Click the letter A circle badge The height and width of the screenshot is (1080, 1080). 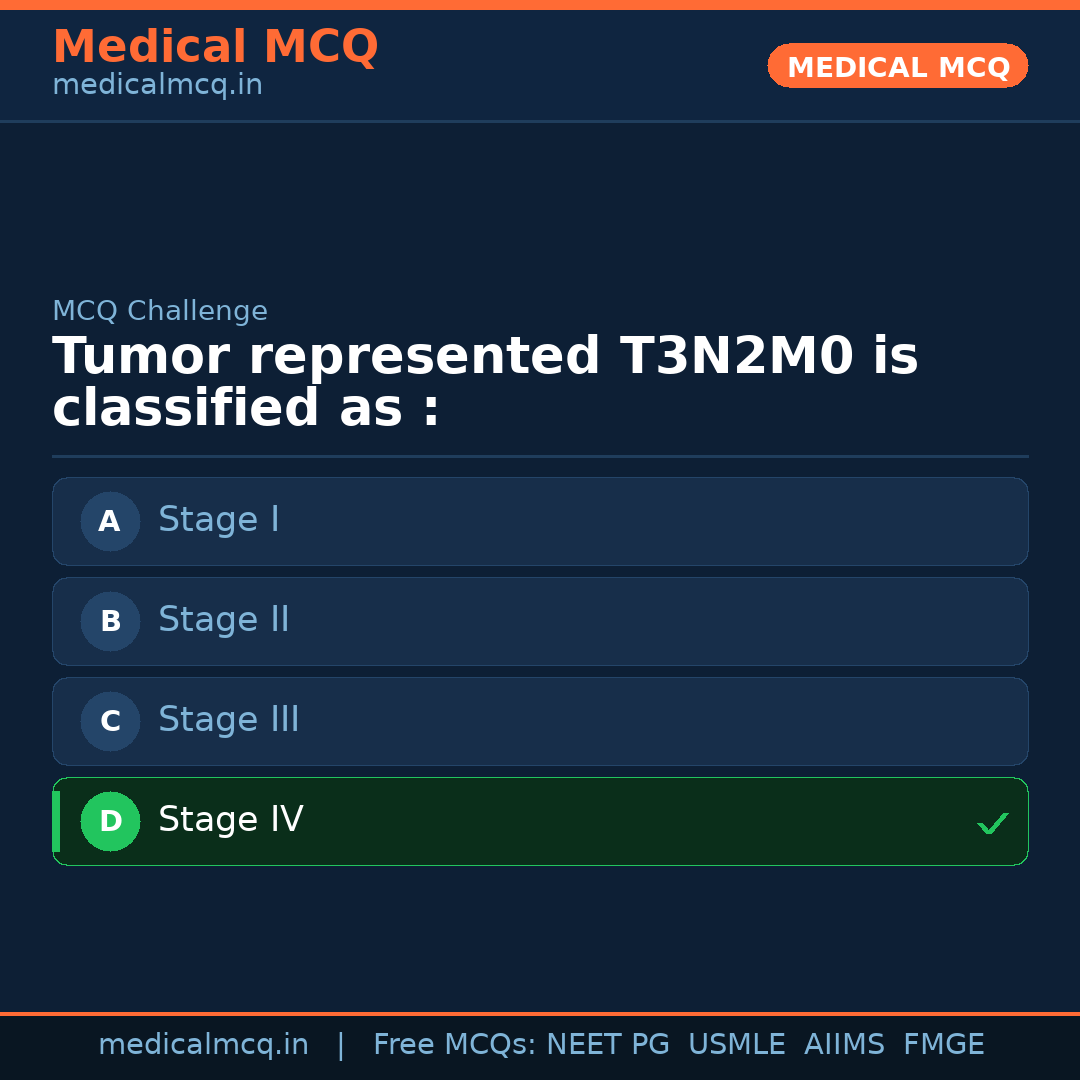tap(110, 521)
